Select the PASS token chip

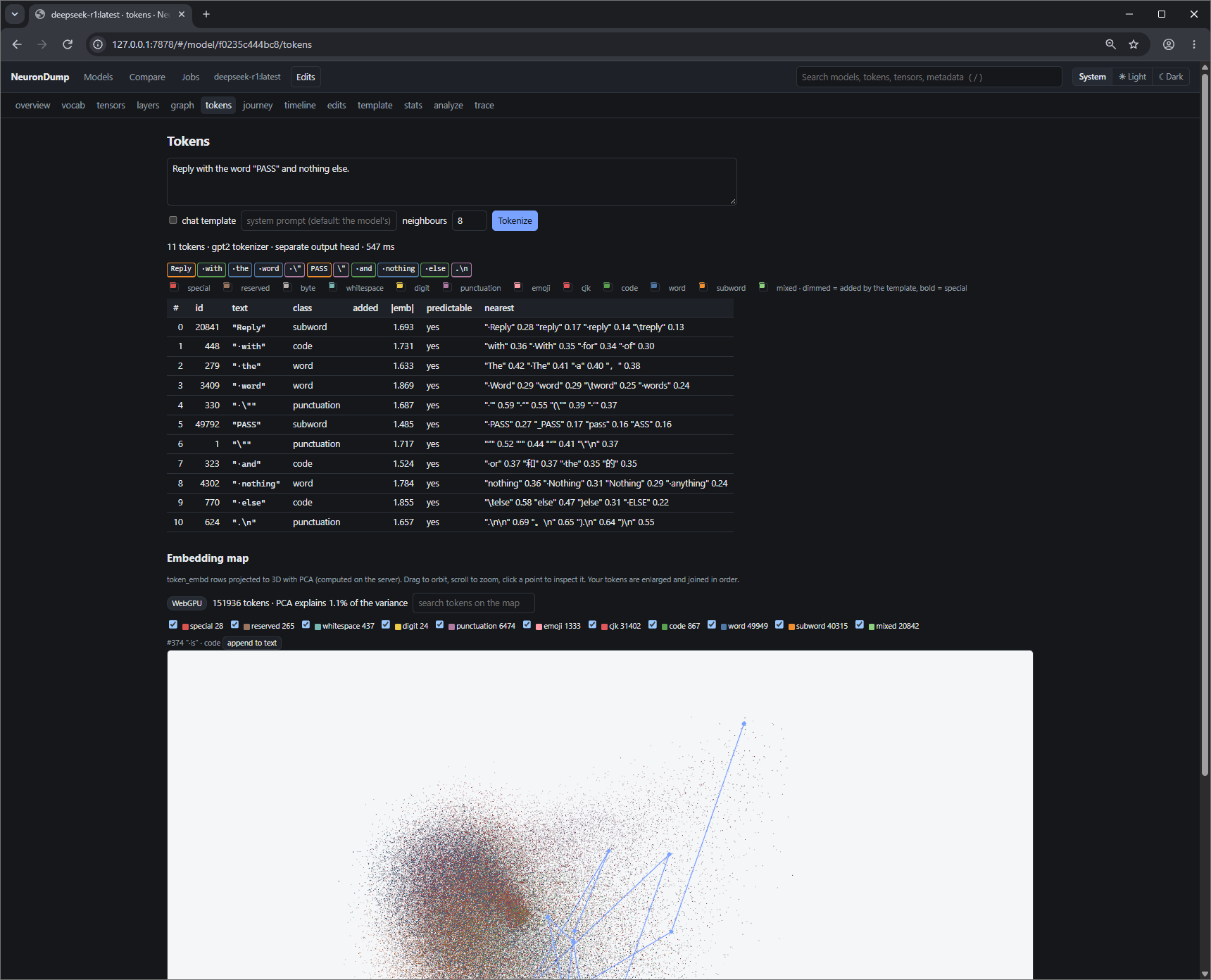coord(319,269)
